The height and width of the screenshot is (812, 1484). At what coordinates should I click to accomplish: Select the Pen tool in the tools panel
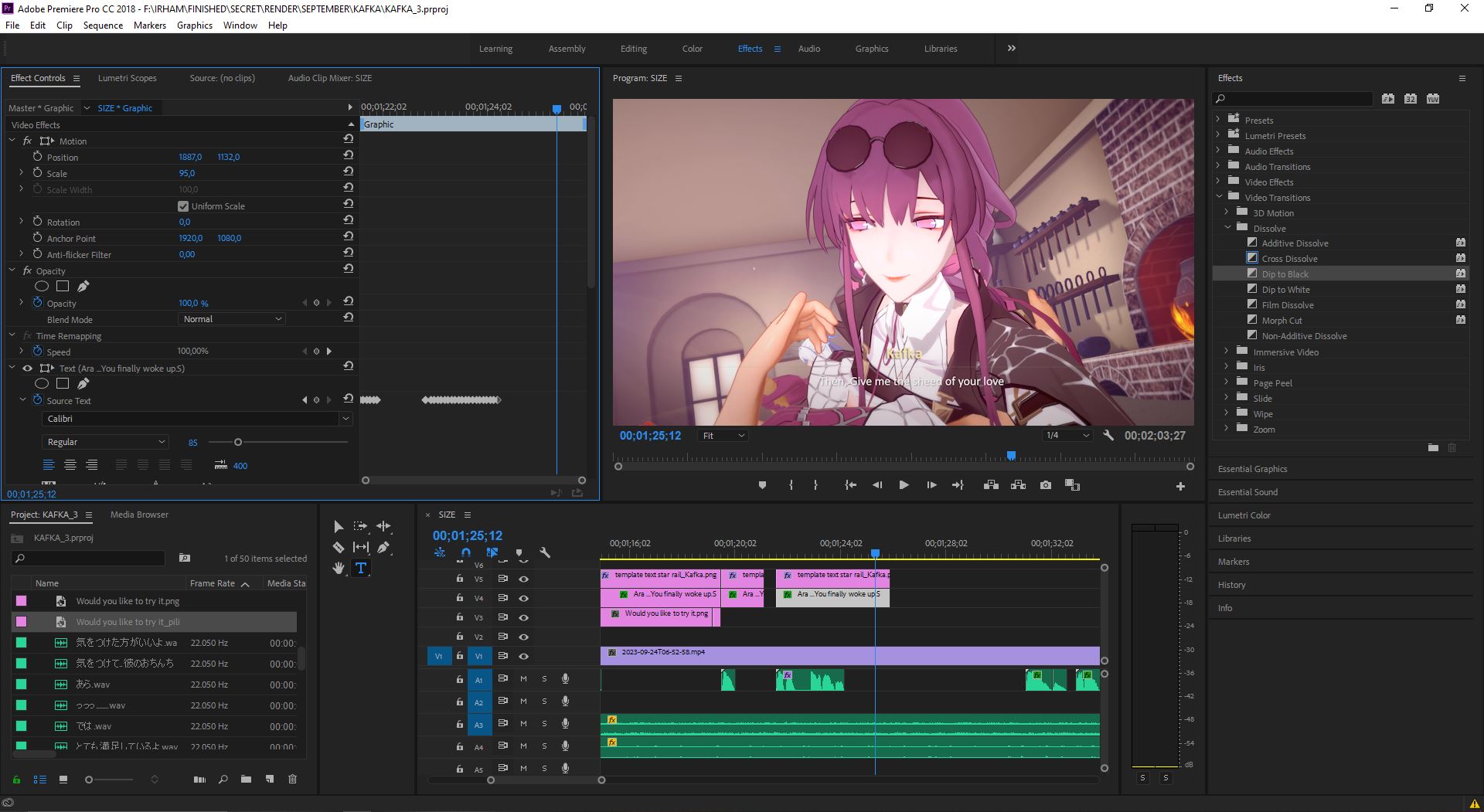click(383, 547)
